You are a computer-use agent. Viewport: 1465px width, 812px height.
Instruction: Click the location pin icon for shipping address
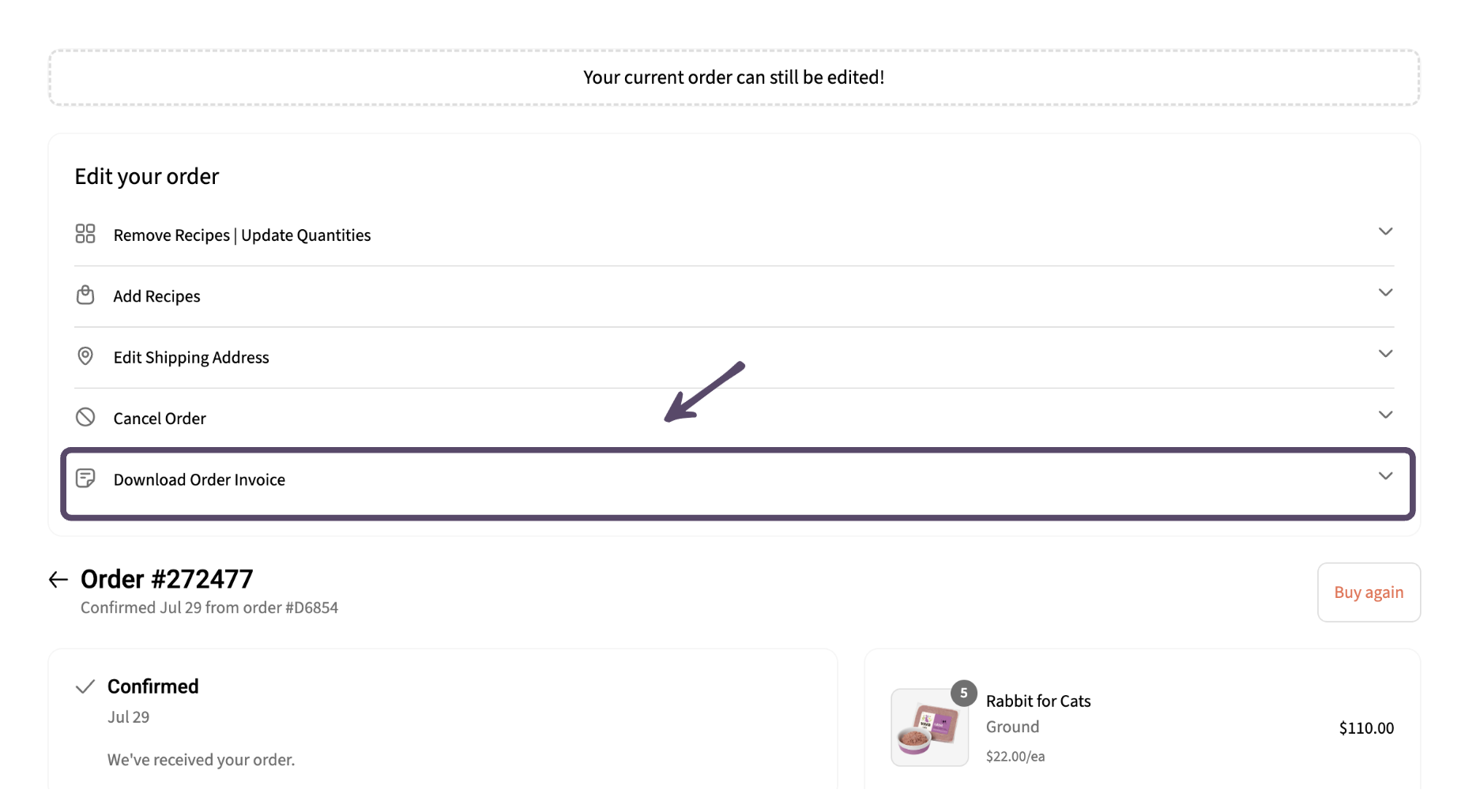click(85, 356)
